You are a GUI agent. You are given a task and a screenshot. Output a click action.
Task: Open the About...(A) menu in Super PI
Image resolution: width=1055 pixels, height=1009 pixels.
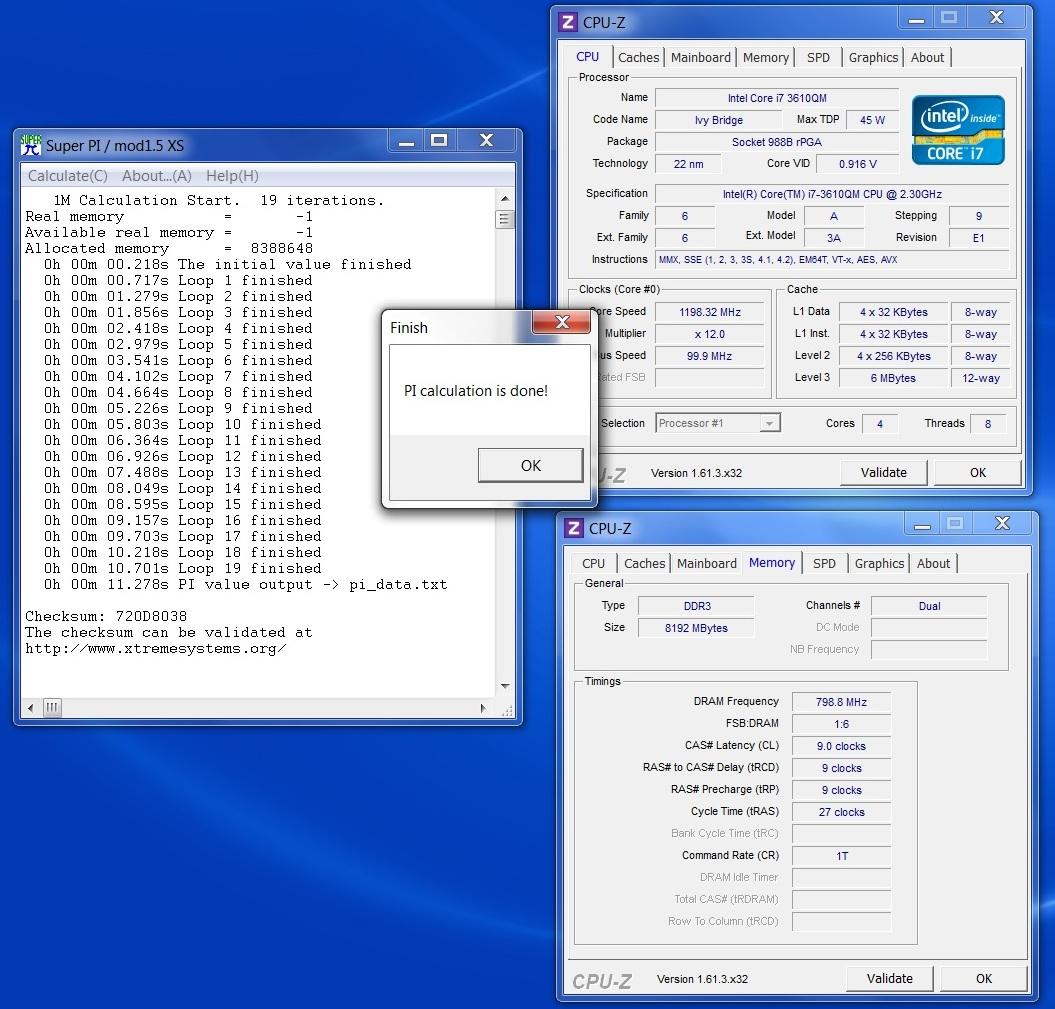[157, 176]
